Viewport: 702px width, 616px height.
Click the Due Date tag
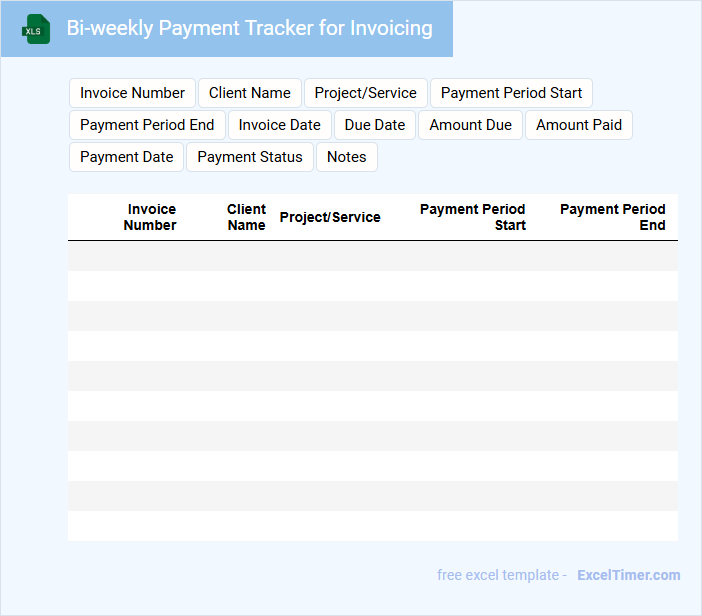(375, 125)
